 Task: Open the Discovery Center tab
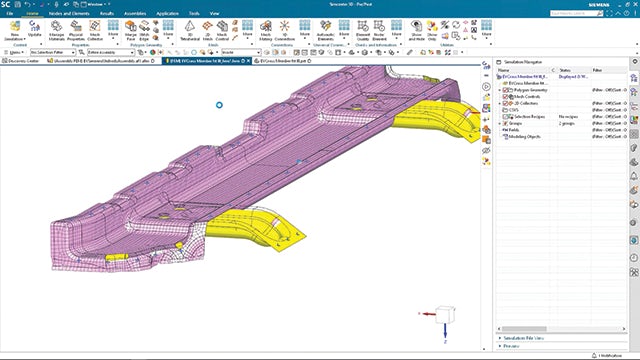[x=20, y=61]
